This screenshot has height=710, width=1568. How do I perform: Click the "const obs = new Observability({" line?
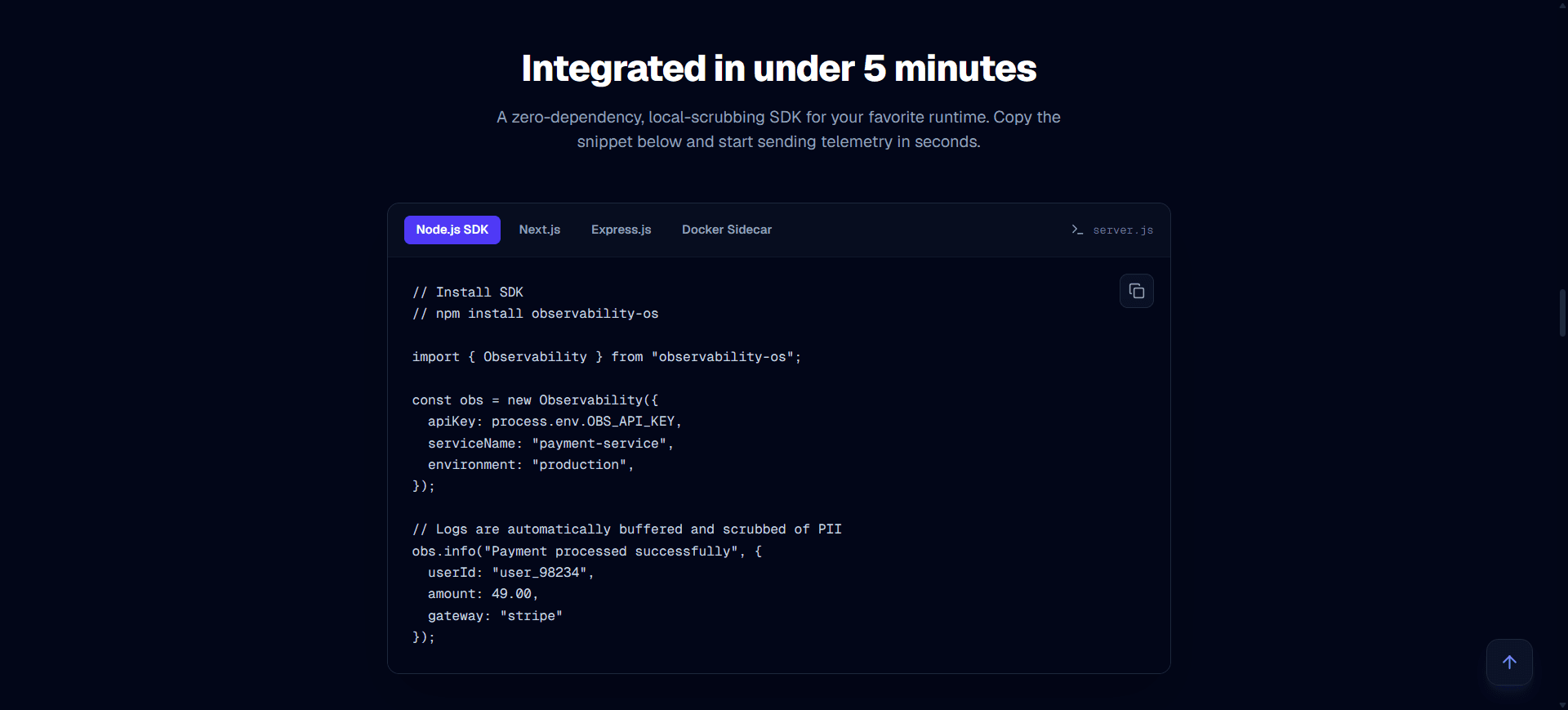tap(536, 400)
